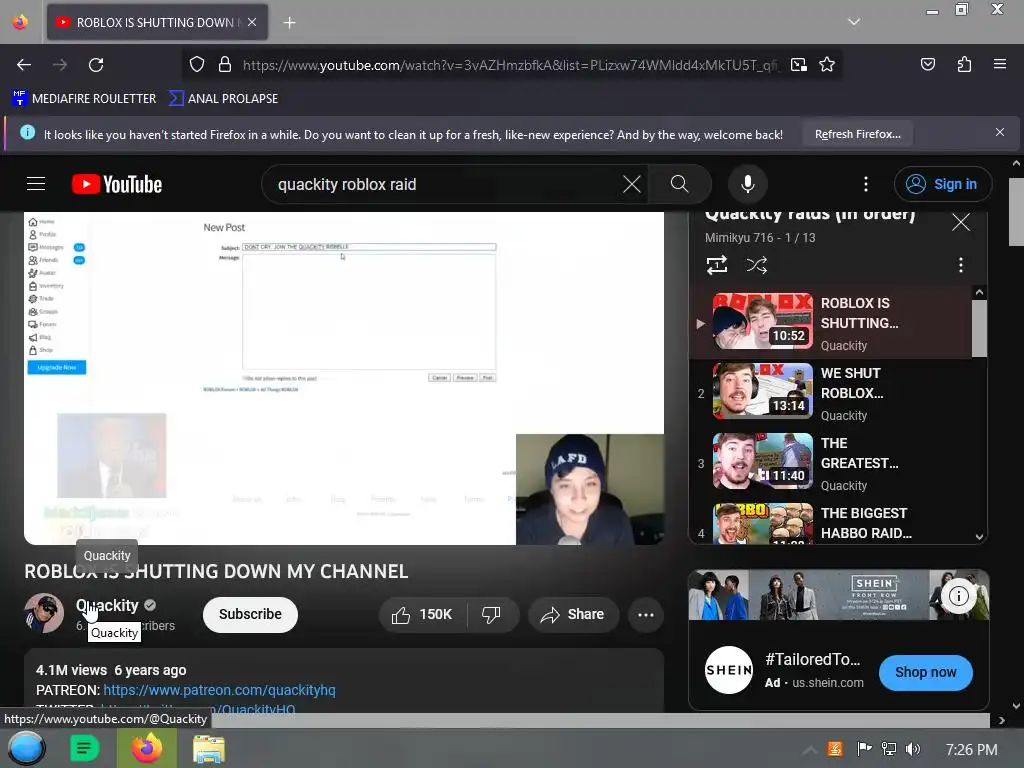Like the video (150K)
Viewport: 1024px width, 768px height.
(423, 615)
